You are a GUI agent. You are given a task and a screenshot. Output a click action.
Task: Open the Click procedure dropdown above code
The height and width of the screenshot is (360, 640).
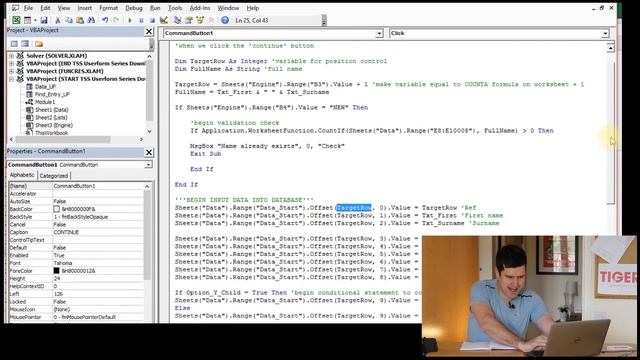click(605, 33)
